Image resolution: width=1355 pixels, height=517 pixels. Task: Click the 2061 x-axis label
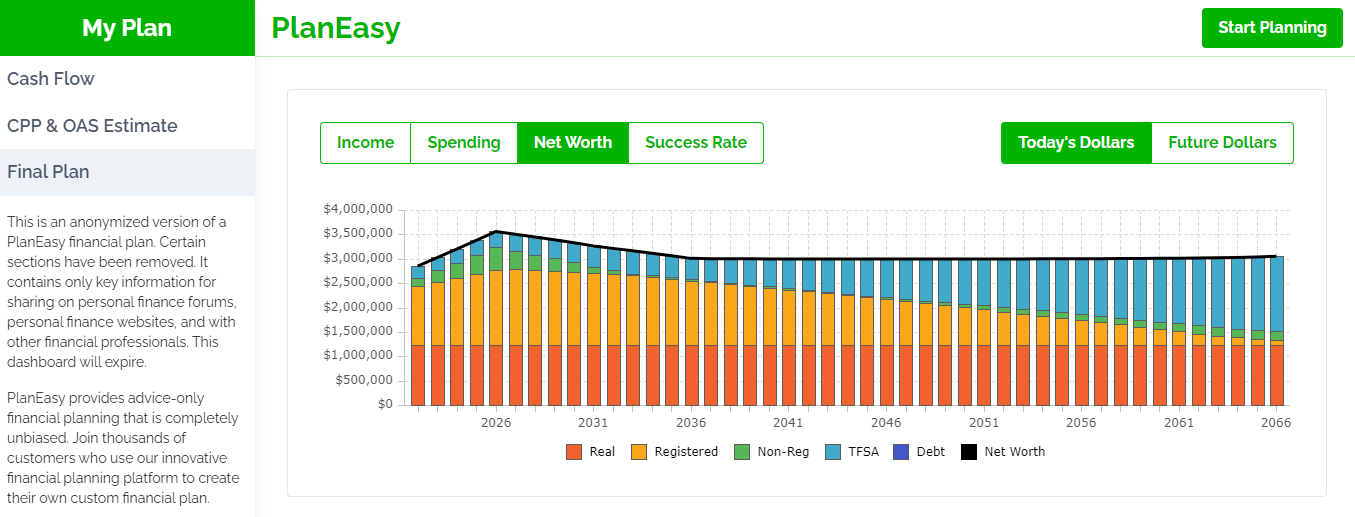(1179, 423)
